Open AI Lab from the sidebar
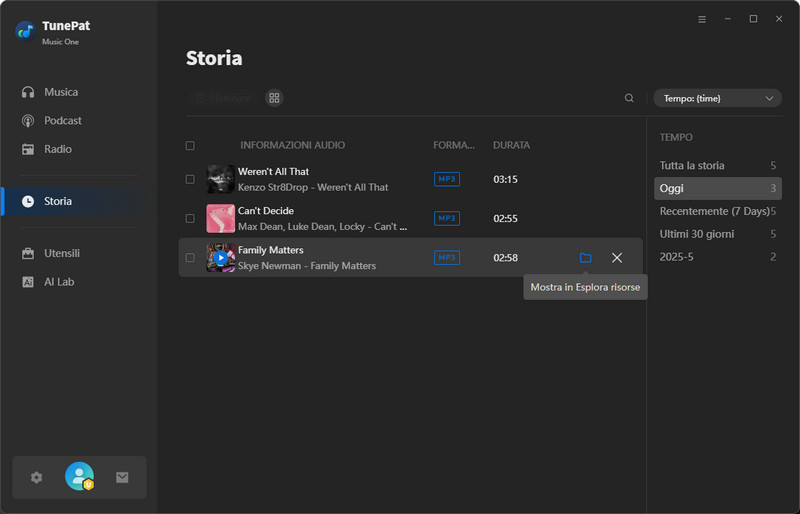 pos(58,282)
